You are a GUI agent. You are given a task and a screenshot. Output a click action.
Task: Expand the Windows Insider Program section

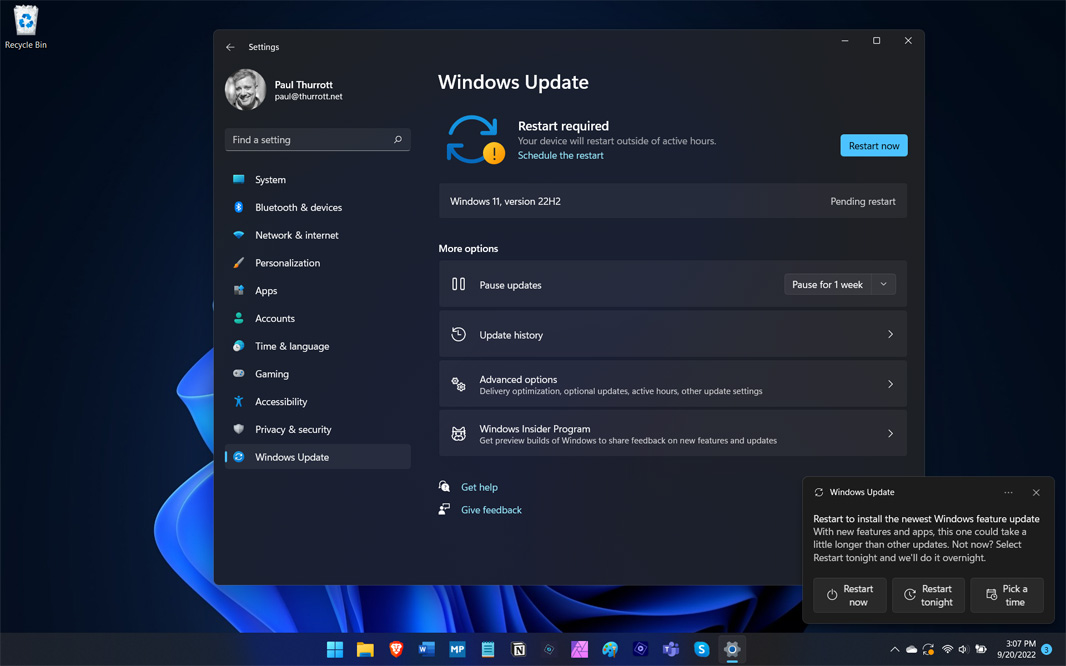[672, 433]
